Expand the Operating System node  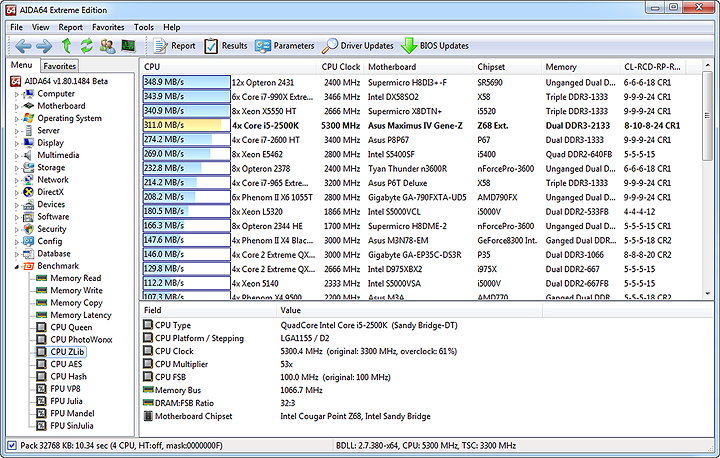pyautogui.click(x=17, y=119)
